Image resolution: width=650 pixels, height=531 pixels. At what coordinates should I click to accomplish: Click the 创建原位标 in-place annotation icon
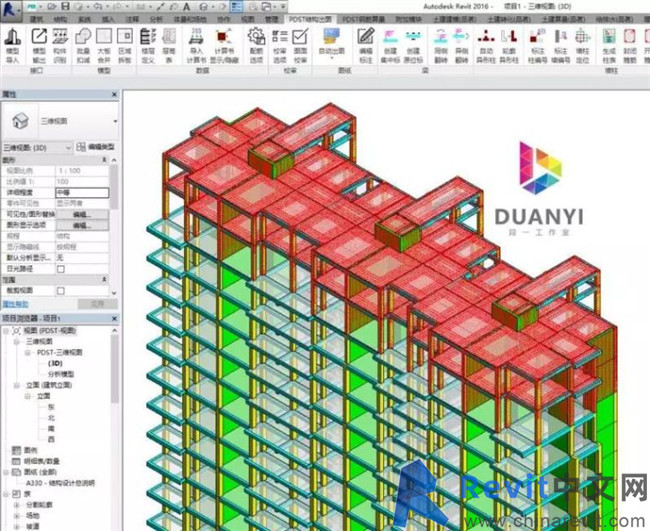click(413, 36)
